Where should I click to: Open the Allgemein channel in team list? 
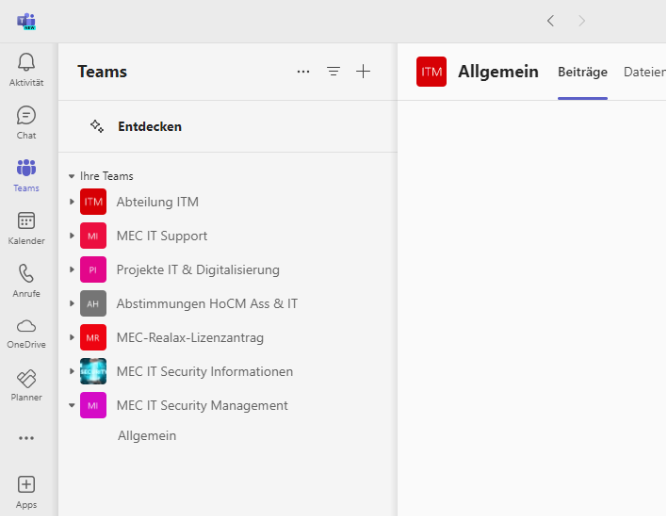coord(147,436)
